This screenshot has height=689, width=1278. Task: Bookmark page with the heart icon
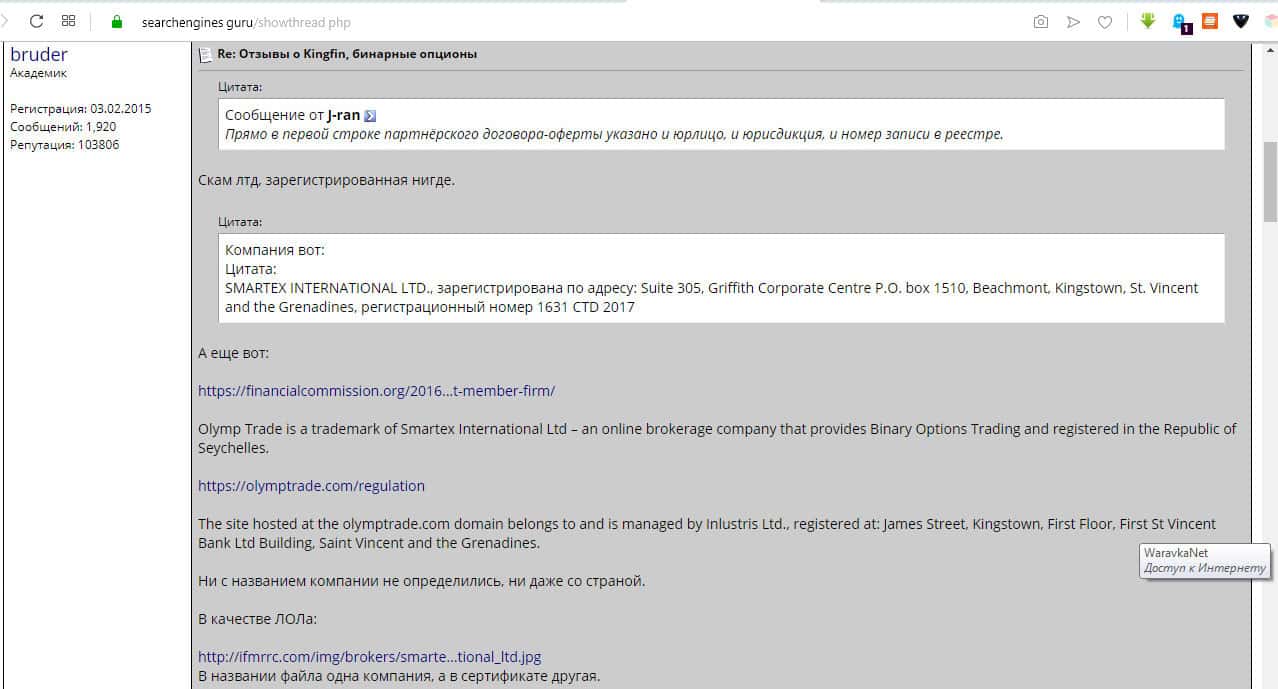1105,21
